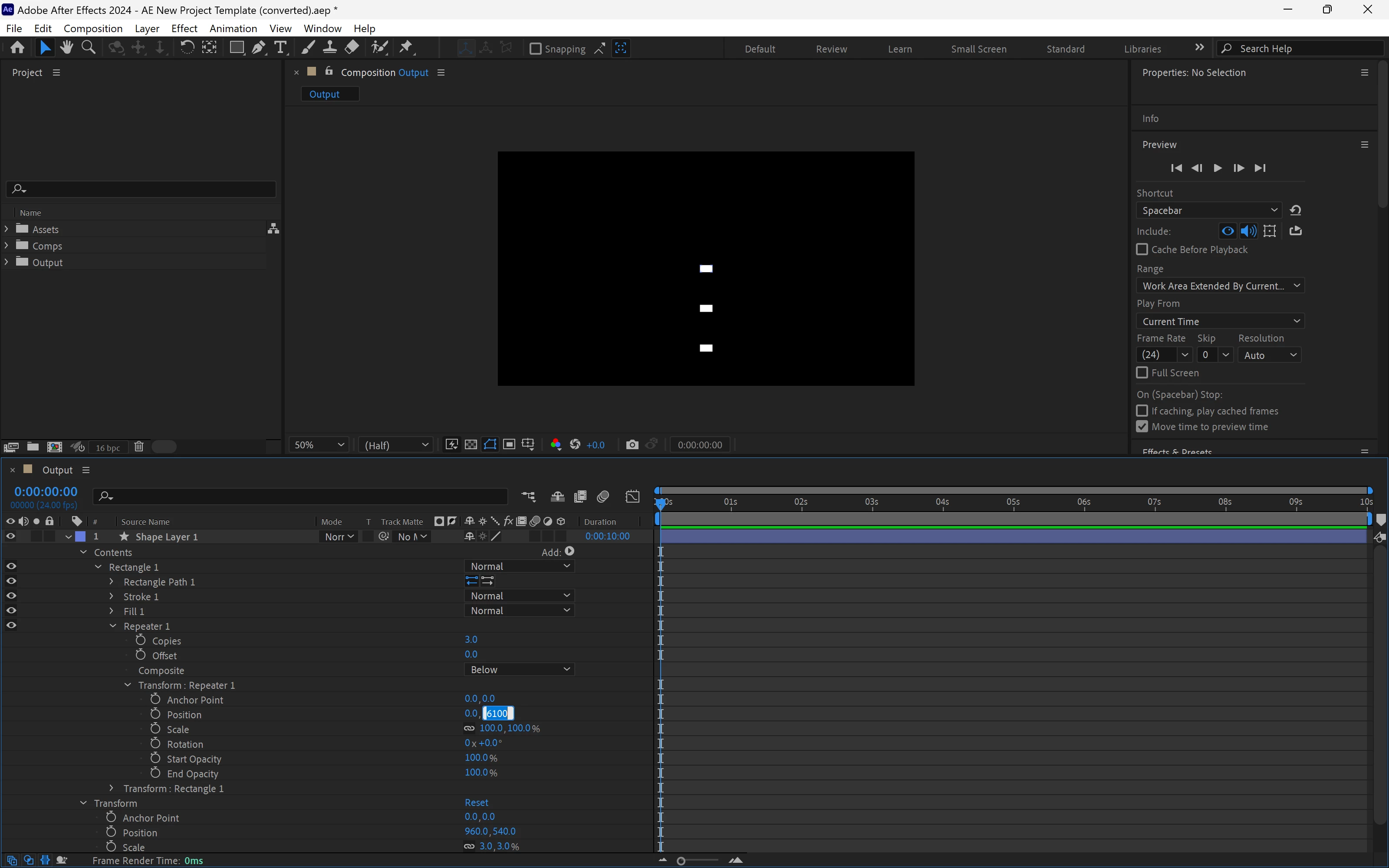Check Cache Before Playback option
The width and height of the screenshot is (1389, 868).
pos(1142,250)
